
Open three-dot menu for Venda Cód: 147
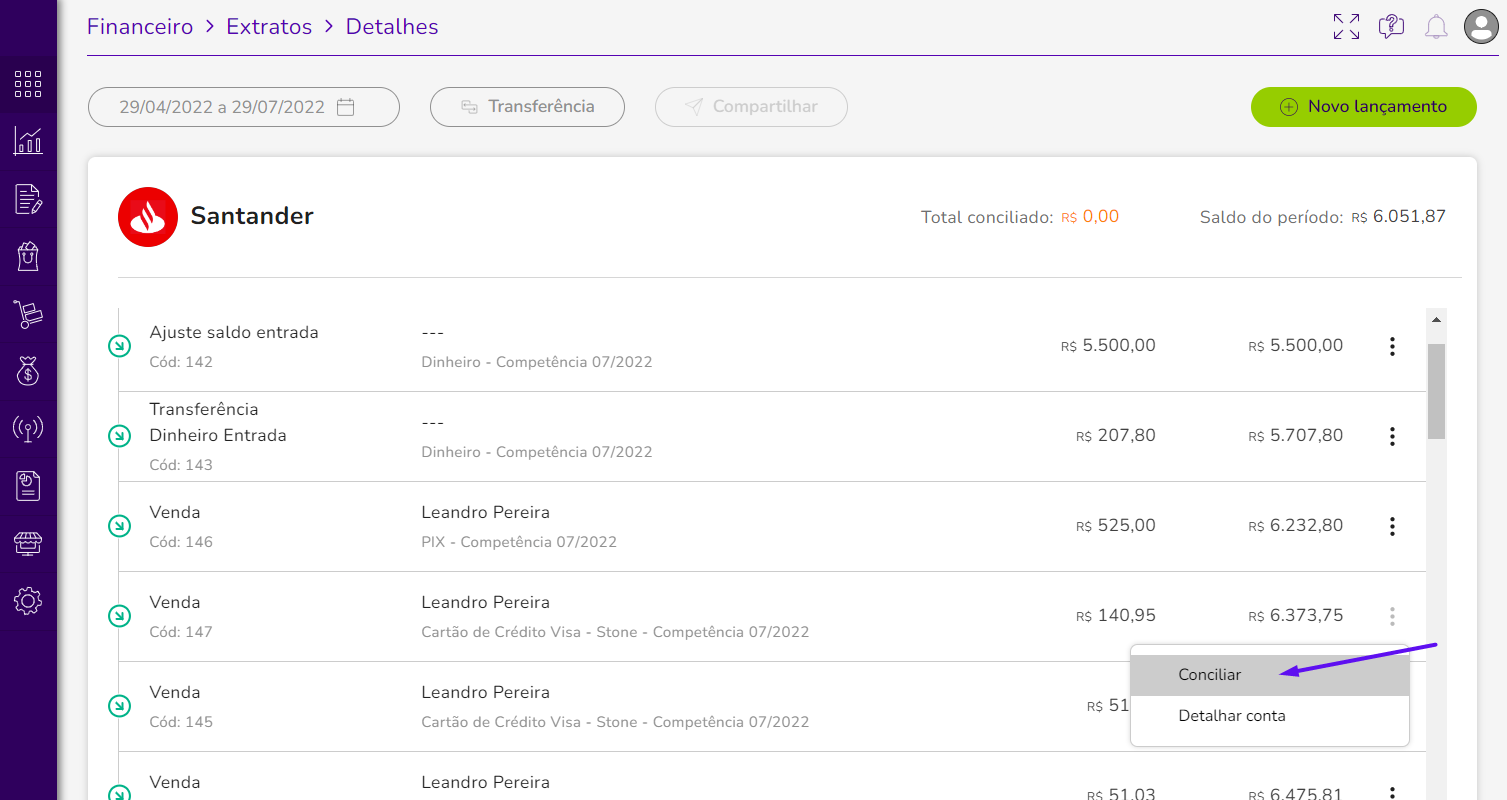click(x=1392, y=616)
